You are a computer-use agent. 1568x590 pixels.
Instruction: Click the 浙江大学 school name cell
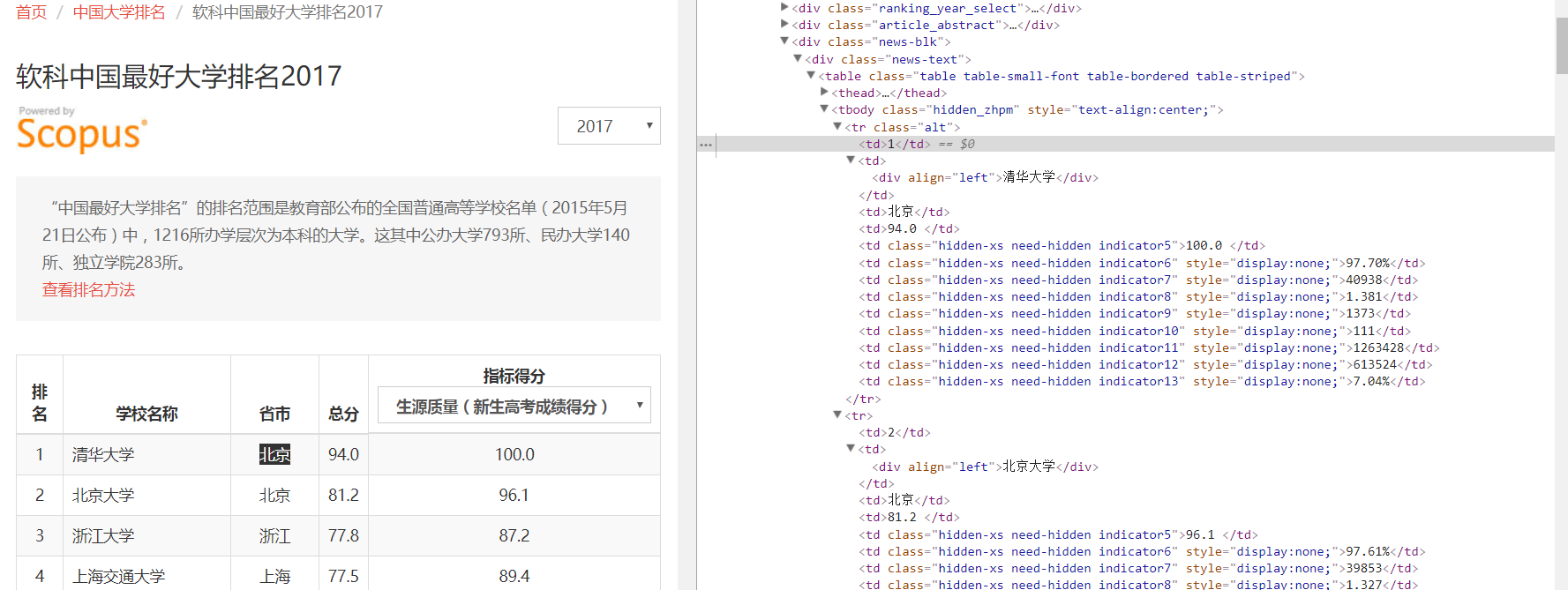click(146, 535)
